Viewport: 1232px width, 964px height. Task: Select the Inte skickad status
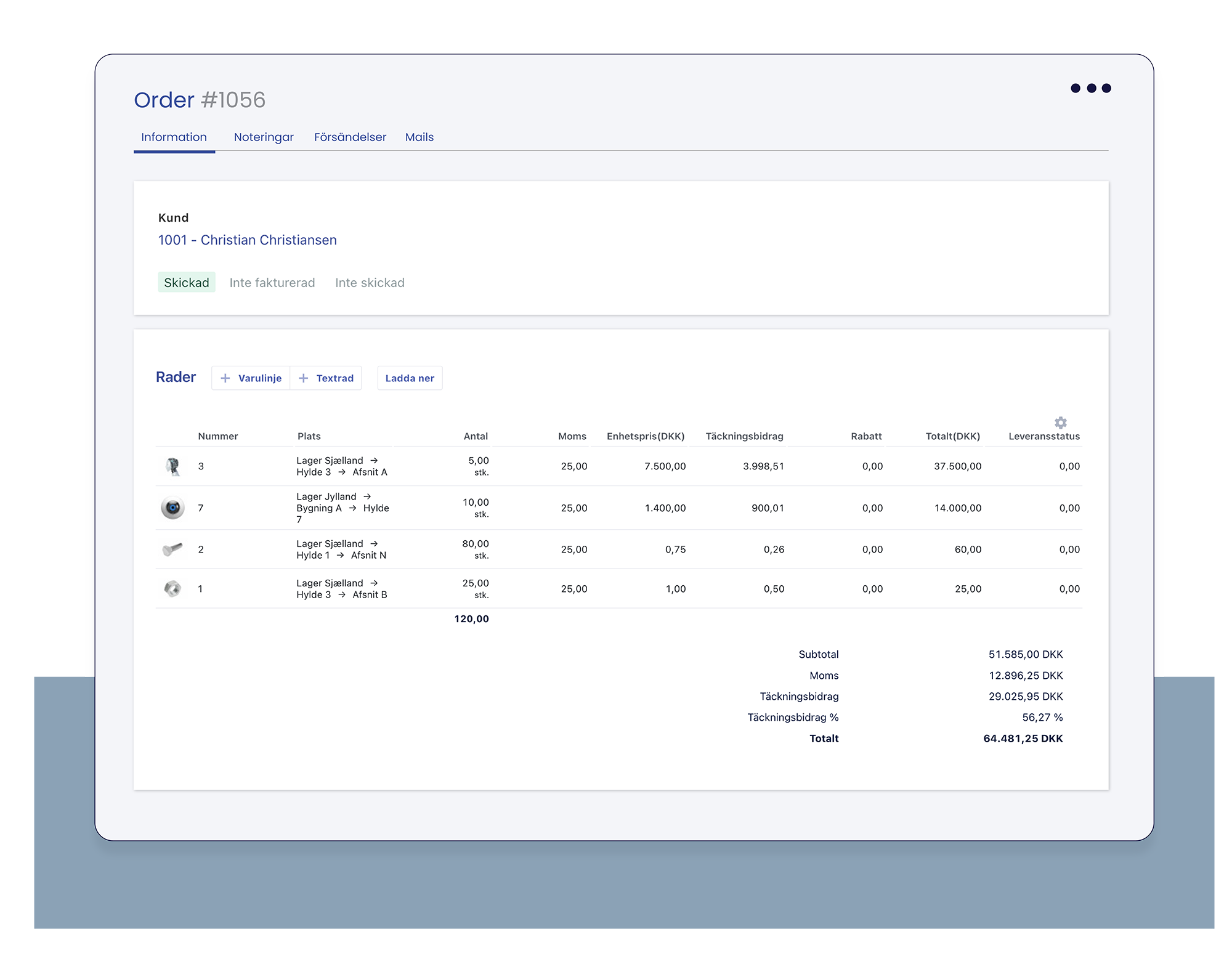(x=370, y=283)
